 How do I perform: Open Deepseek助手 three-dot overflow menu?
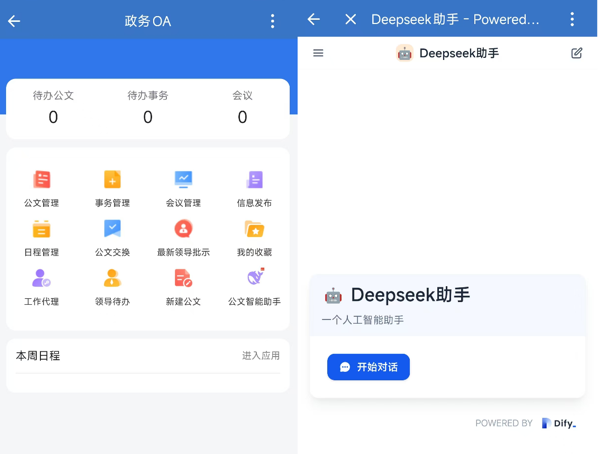[572, 19]
